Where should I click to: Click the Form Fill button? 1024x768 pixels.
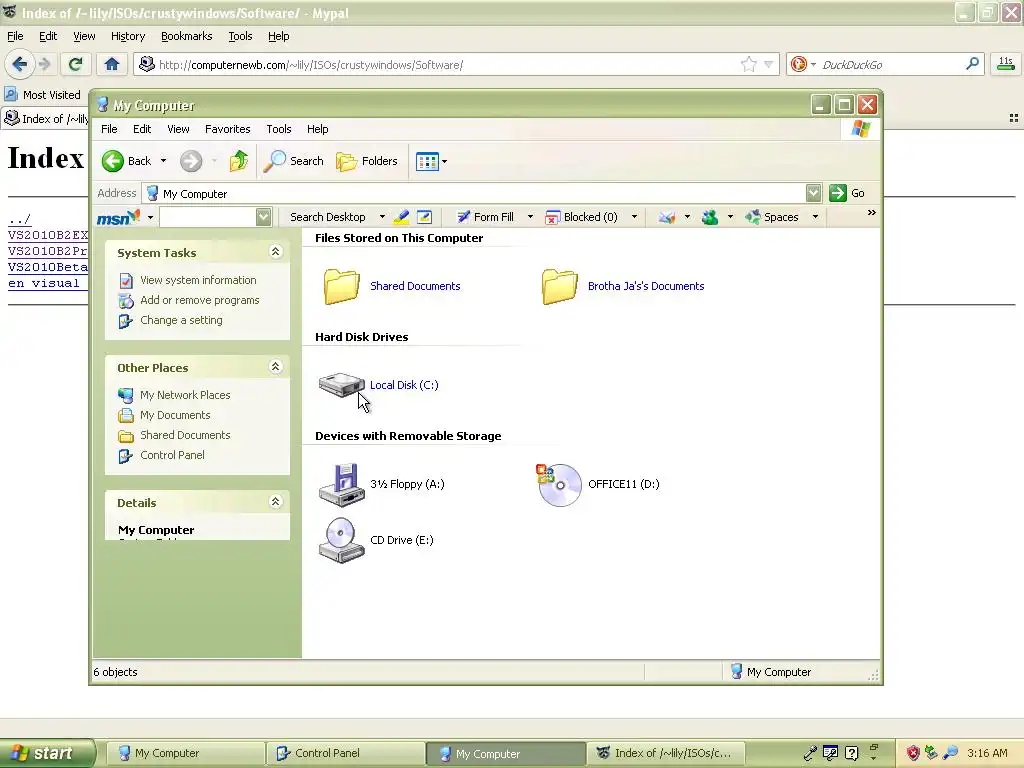[x=485, y=217]
